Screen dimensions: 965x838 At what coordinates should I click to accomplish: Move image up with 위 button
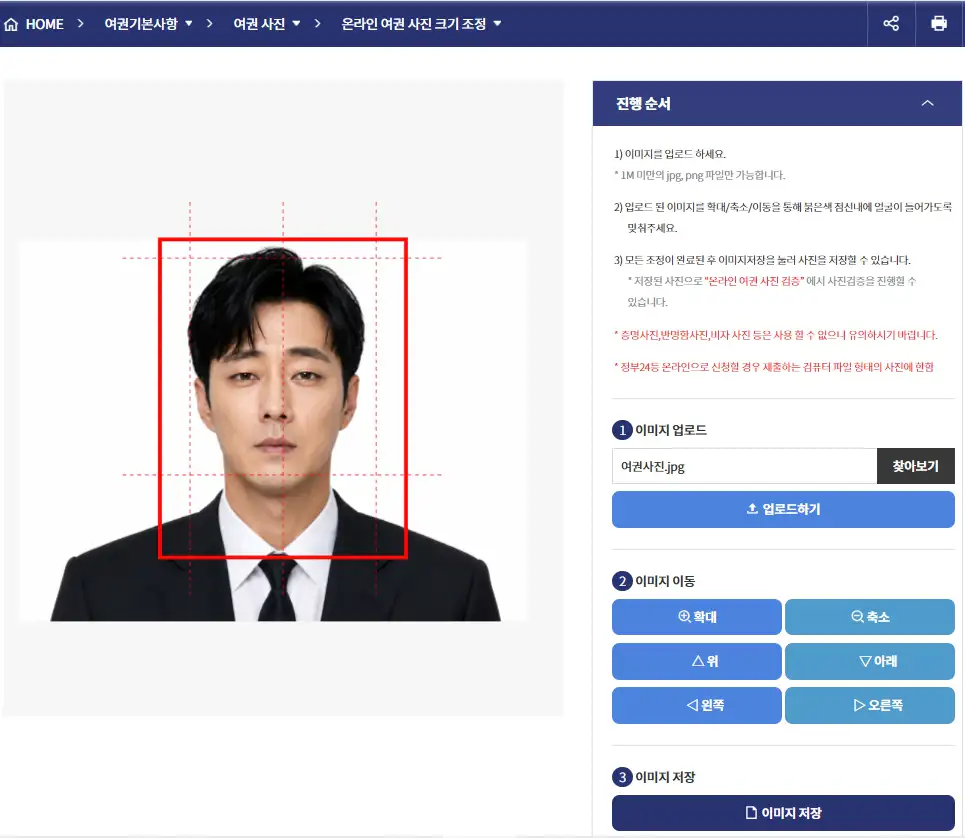[697, 661]
